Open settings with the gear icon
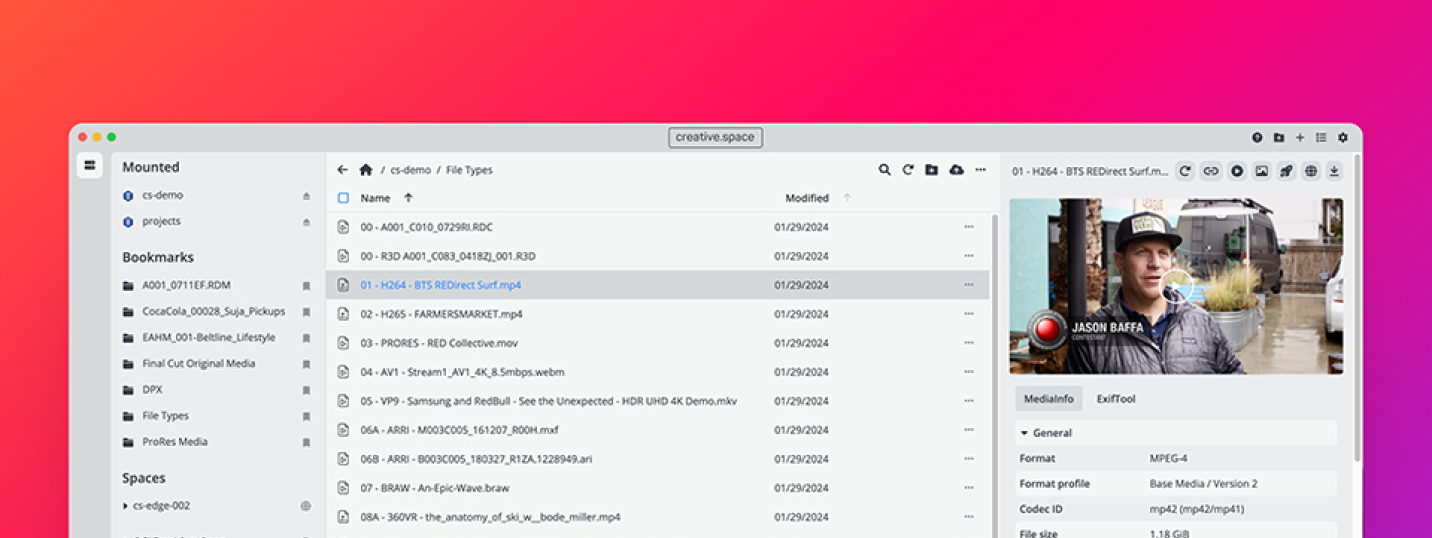This screenshot has height=538, width=1432. [1343, 138]
